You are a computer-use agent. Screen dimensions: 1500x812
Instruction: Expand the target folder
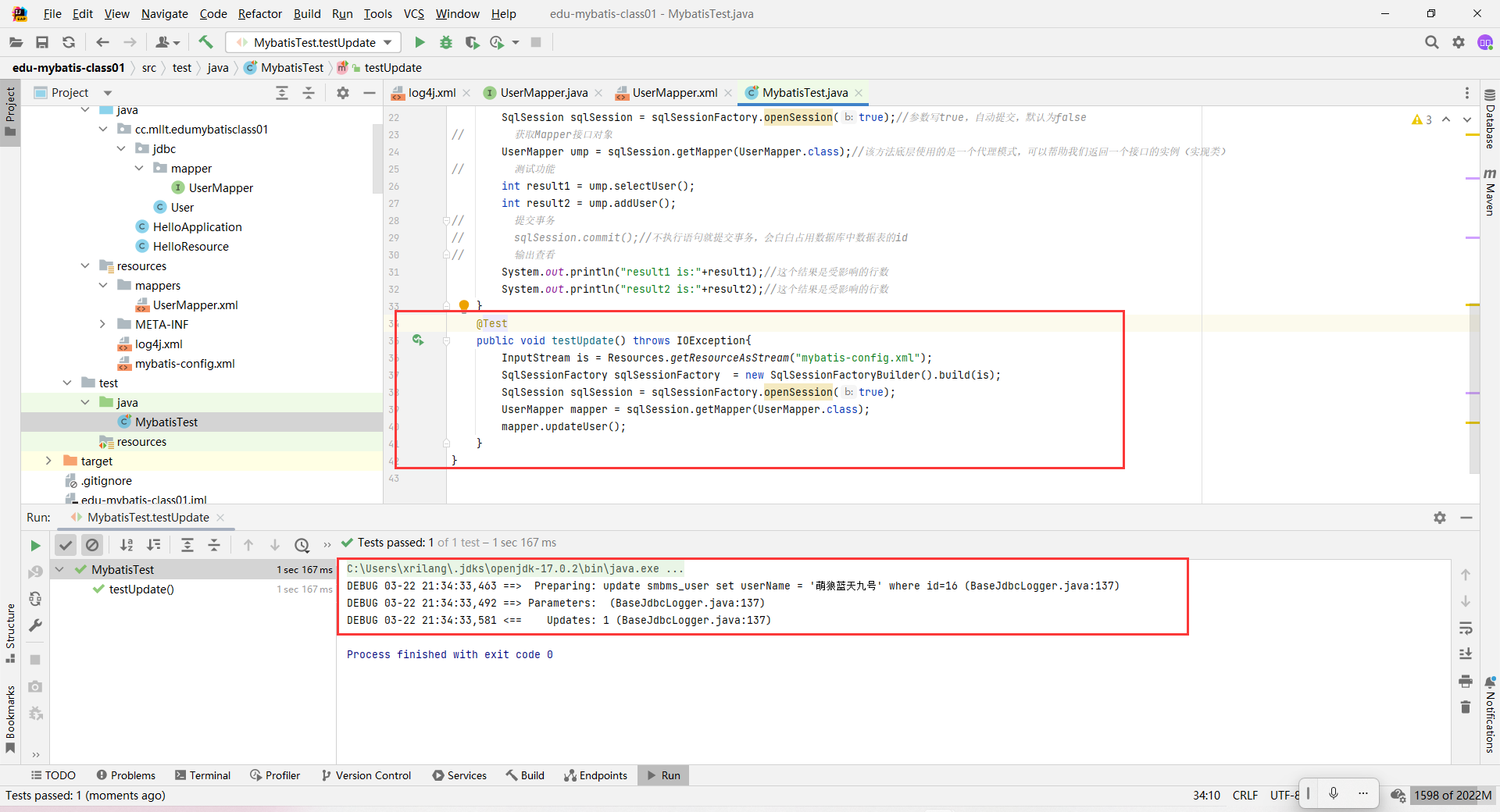tap(48, 461)
